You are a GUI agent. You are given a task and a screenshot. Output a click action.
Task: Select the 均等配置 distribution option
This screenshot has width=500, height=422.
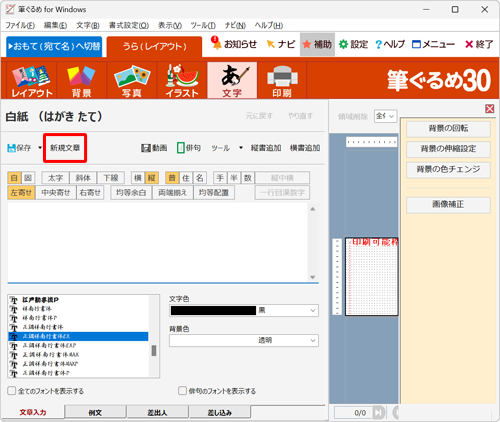[214, 192]
